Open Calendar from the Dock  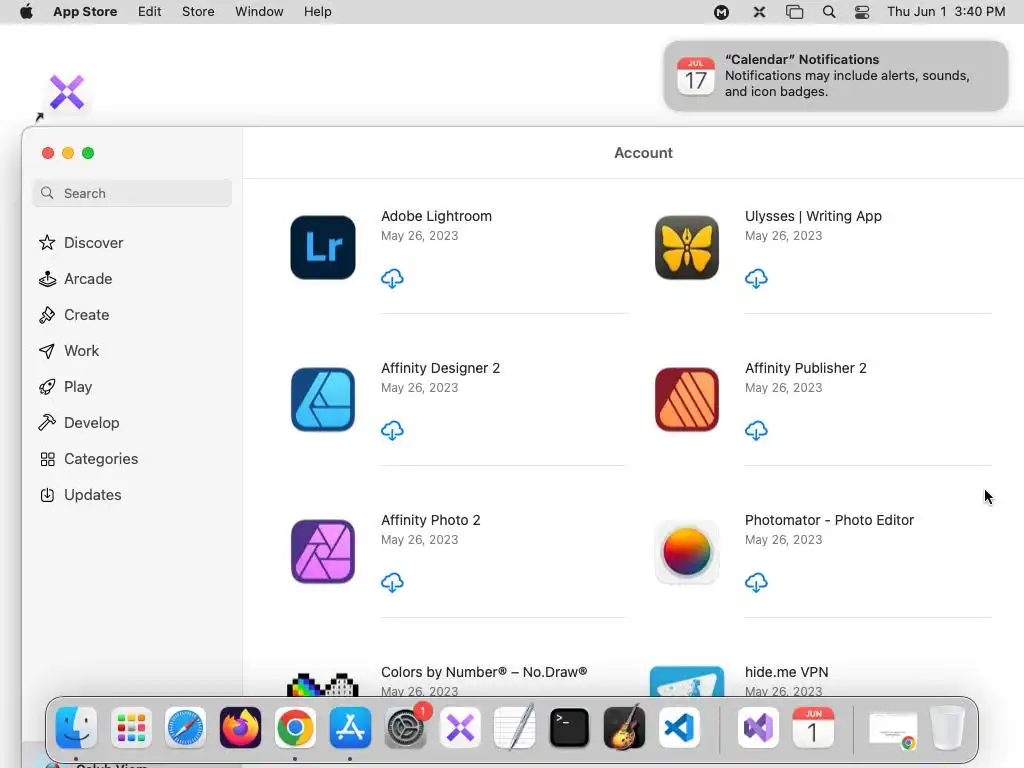813,727
